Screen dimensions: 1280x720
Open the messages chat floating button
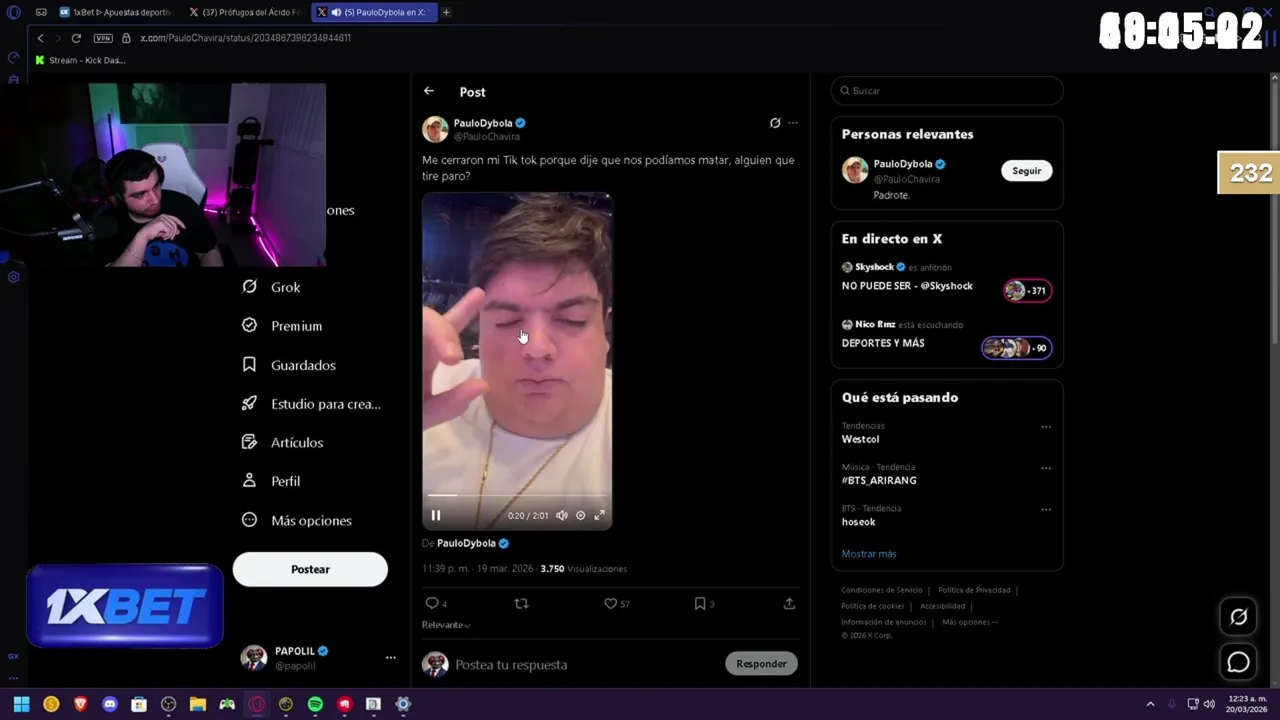[x=1238, y=662]
